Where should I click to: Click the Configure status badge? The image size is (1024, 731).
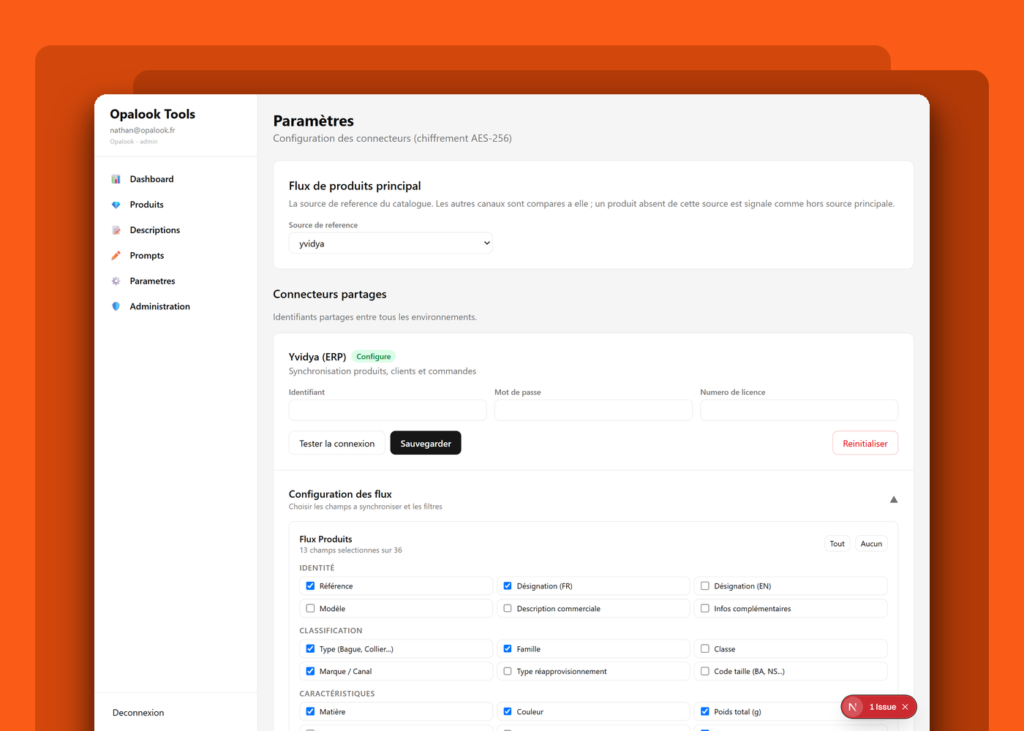pyautogui.click(x=374, y=357)
